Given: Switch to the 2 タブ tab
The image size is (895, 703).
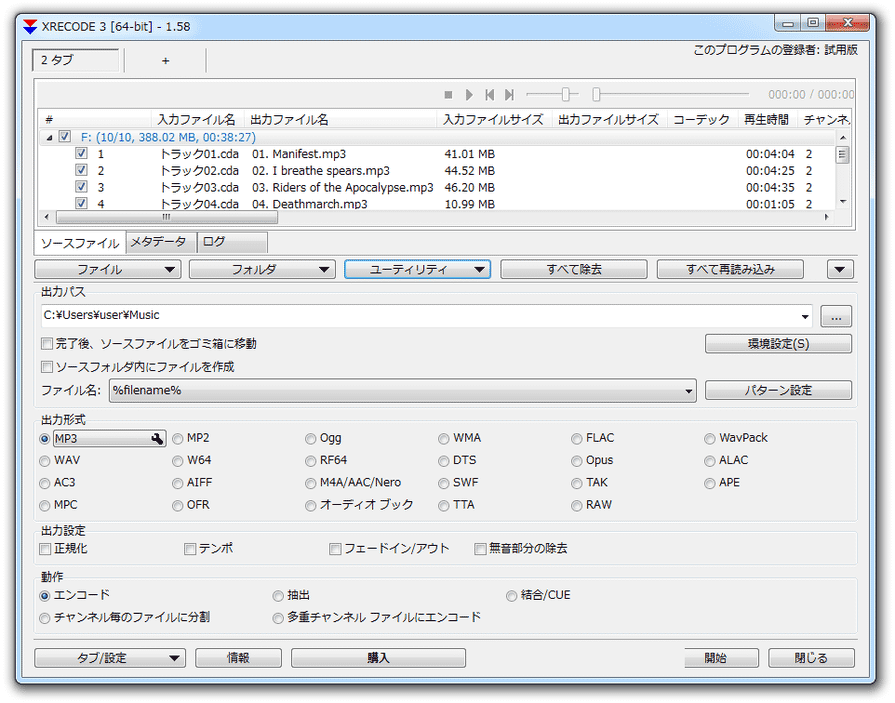Looking at the screenshot, I should point(75,60).
